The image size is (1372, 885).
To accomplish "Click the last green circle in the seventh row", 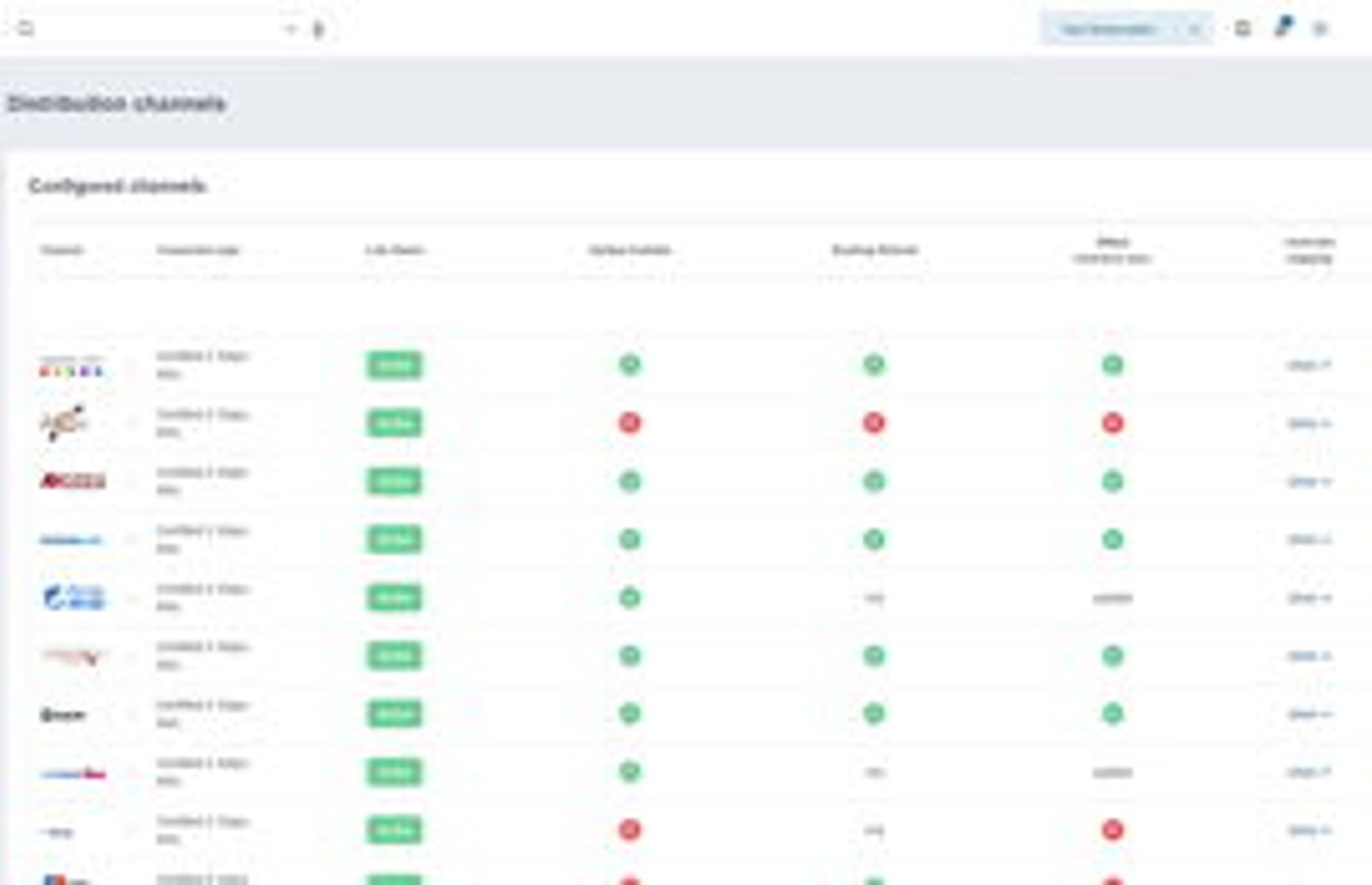I will click(x=1112, y=713).
